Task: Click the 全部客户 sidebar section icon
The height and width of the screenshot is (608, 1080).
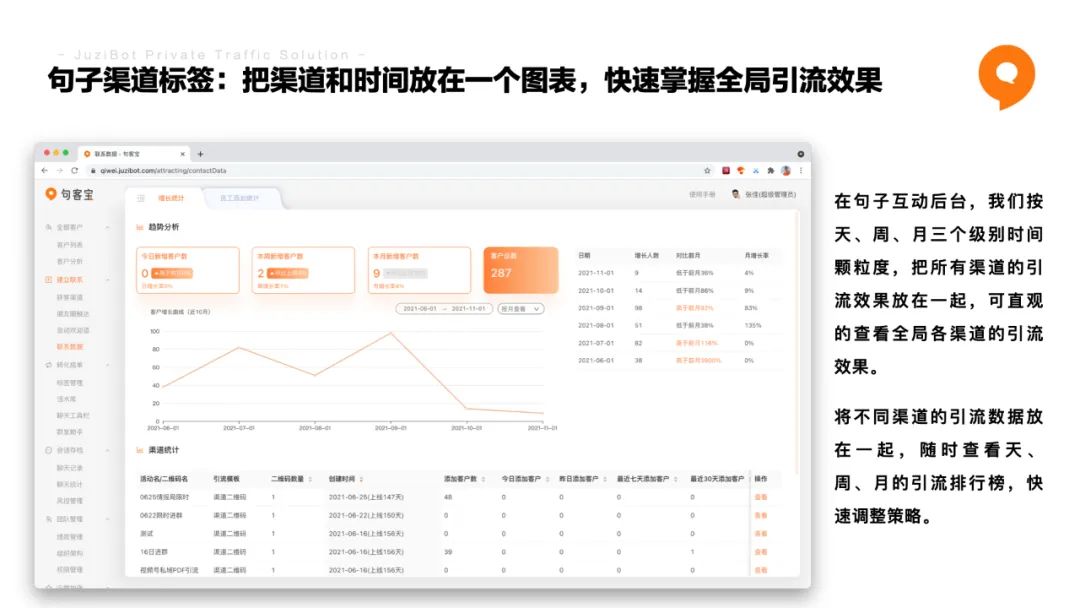Action: 49,227
